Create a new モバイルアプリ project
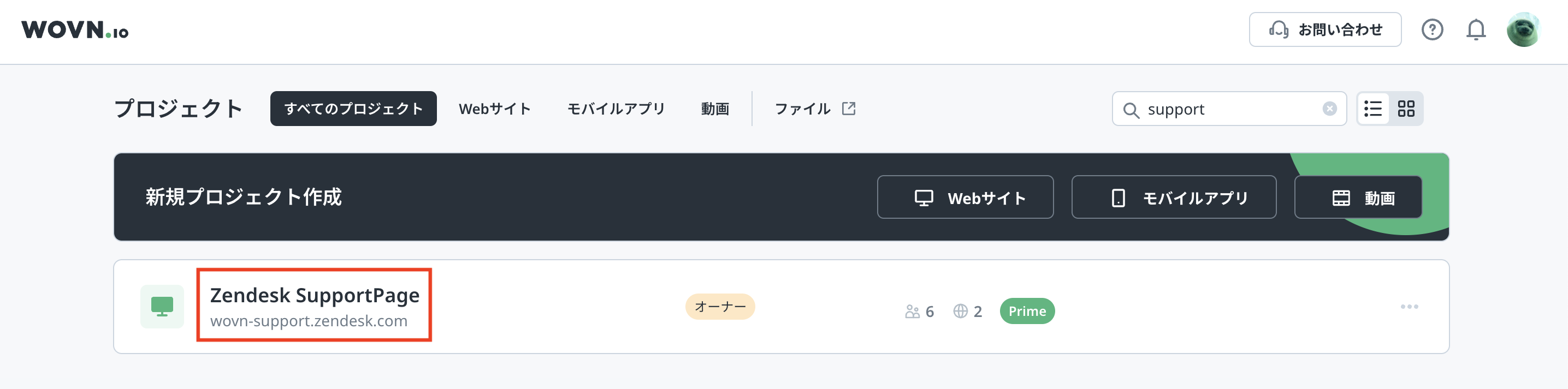The width and height of the screenshot is (1568, 389). click(x=1173, y=197)
